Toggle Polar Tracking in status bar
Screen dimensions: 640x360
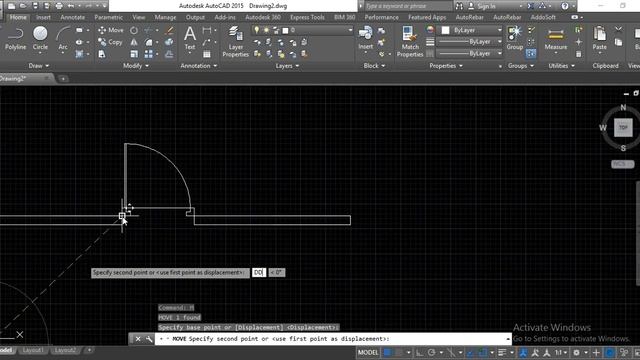pos(431,352)
